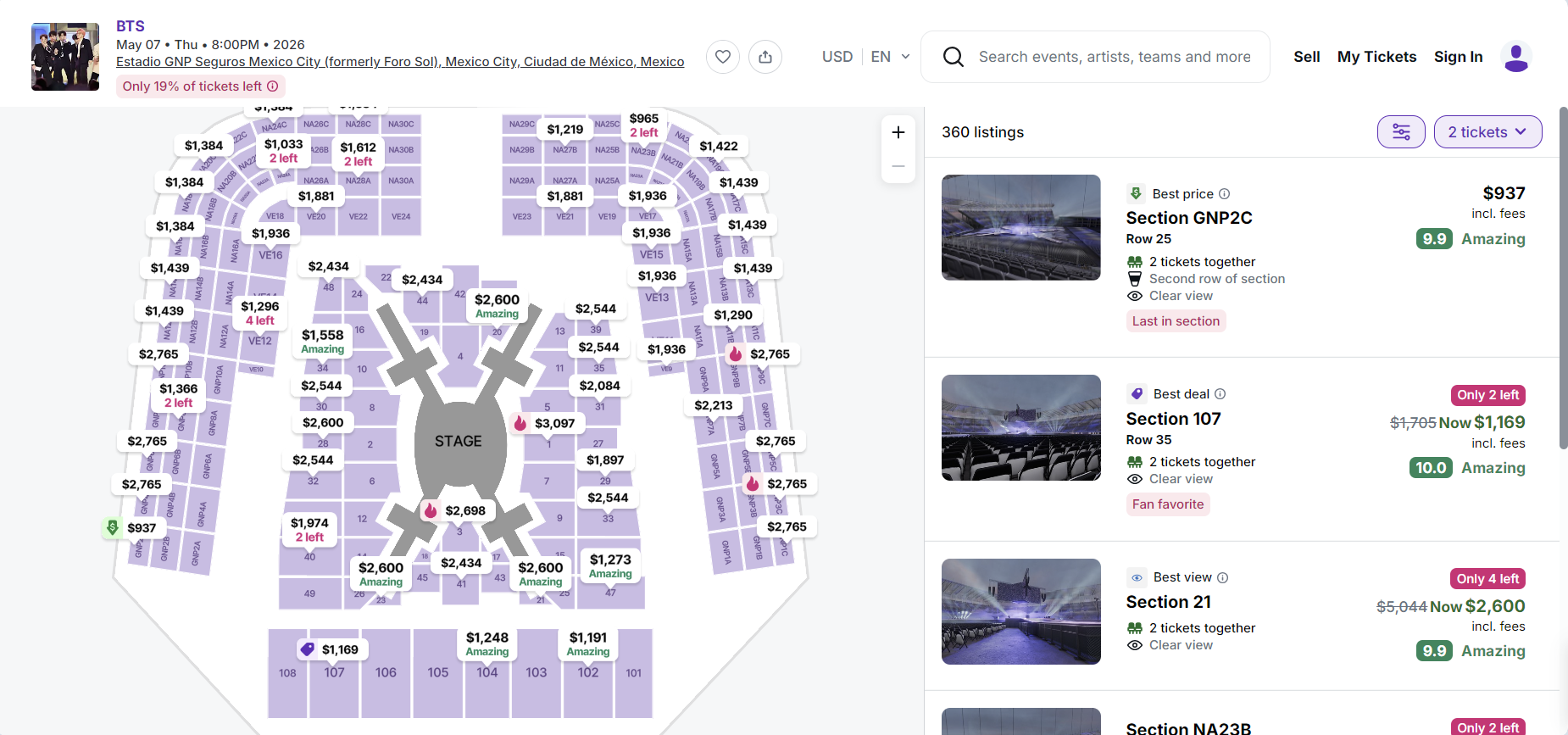The image size is (1568, 735).
Task: Click the Fan favorite tag
Action: (1168, 504)
